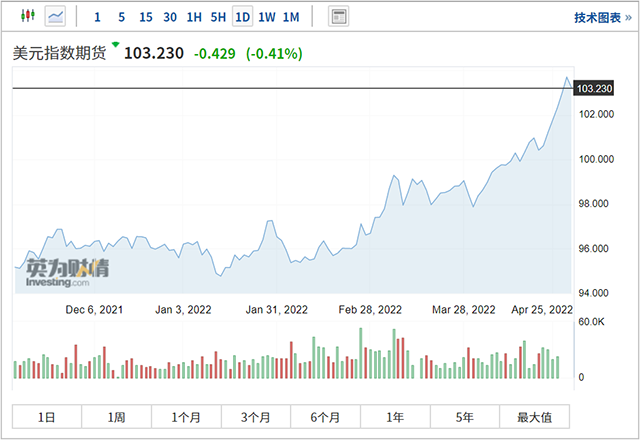Select the 5 minute interval
Image resolution: width=640 pixels, height=440 pixels.
coord(121,17)
